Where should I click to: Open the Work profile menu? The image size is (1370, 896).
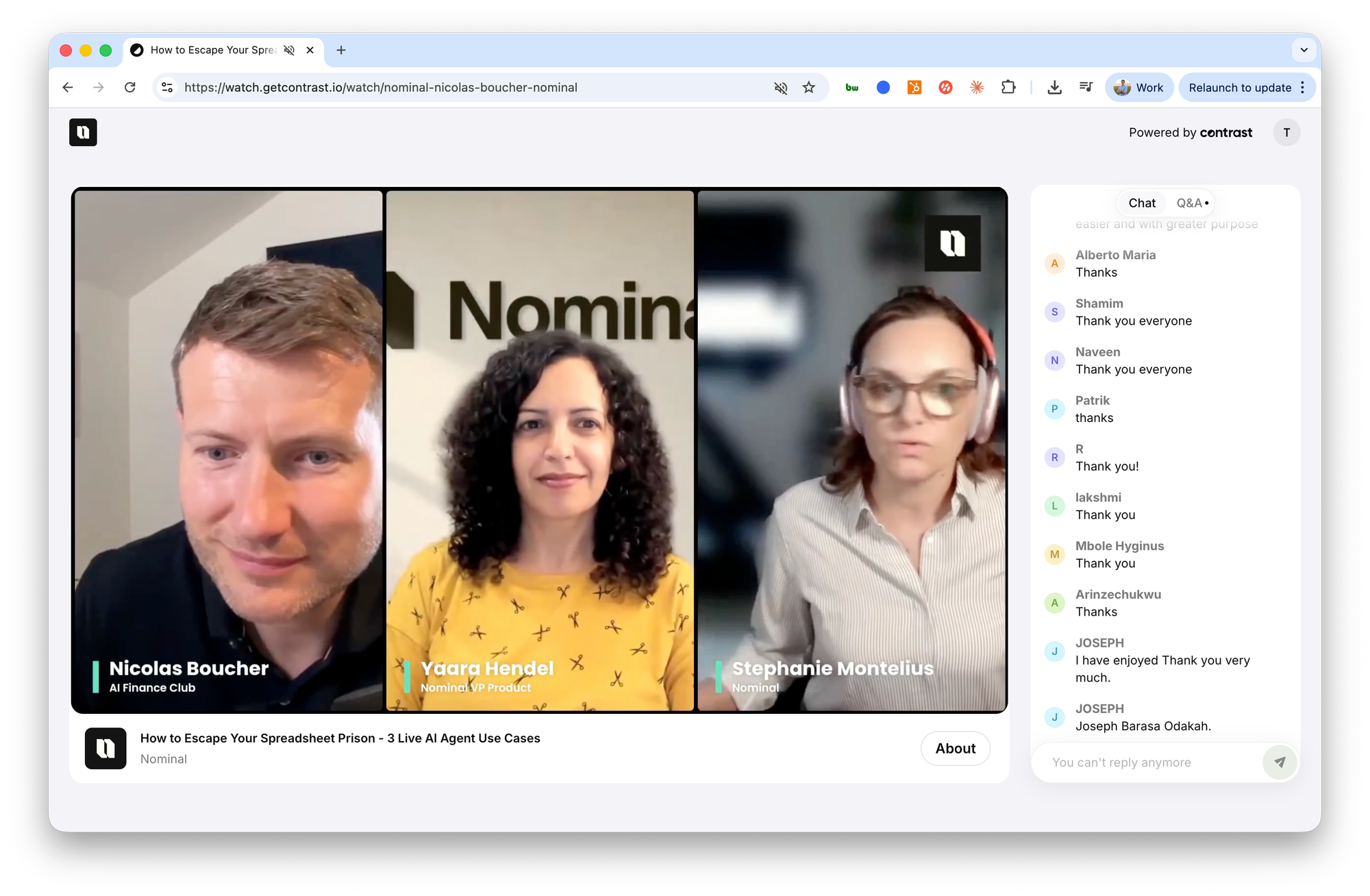(x=1138, y=87)
